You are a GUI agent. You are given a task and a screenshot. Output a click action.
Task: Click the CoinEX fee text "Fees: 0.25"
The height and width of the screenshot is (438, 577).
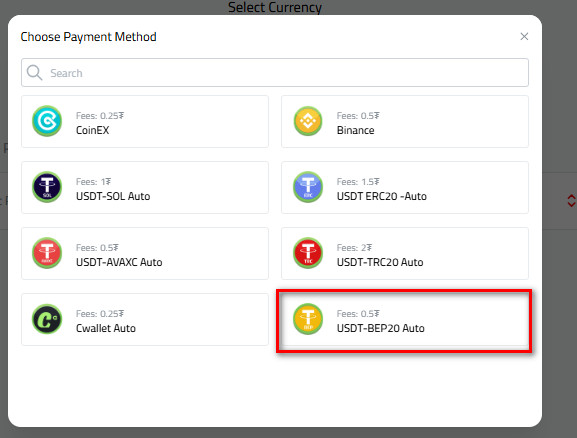click(100, 116)
